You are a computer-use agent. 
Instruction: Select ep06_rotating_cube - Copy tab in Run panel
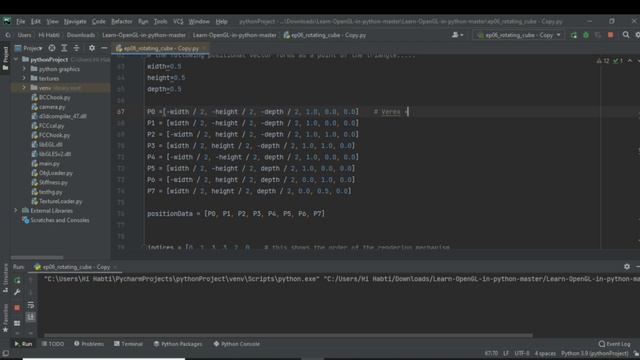[x=76, y=267]
